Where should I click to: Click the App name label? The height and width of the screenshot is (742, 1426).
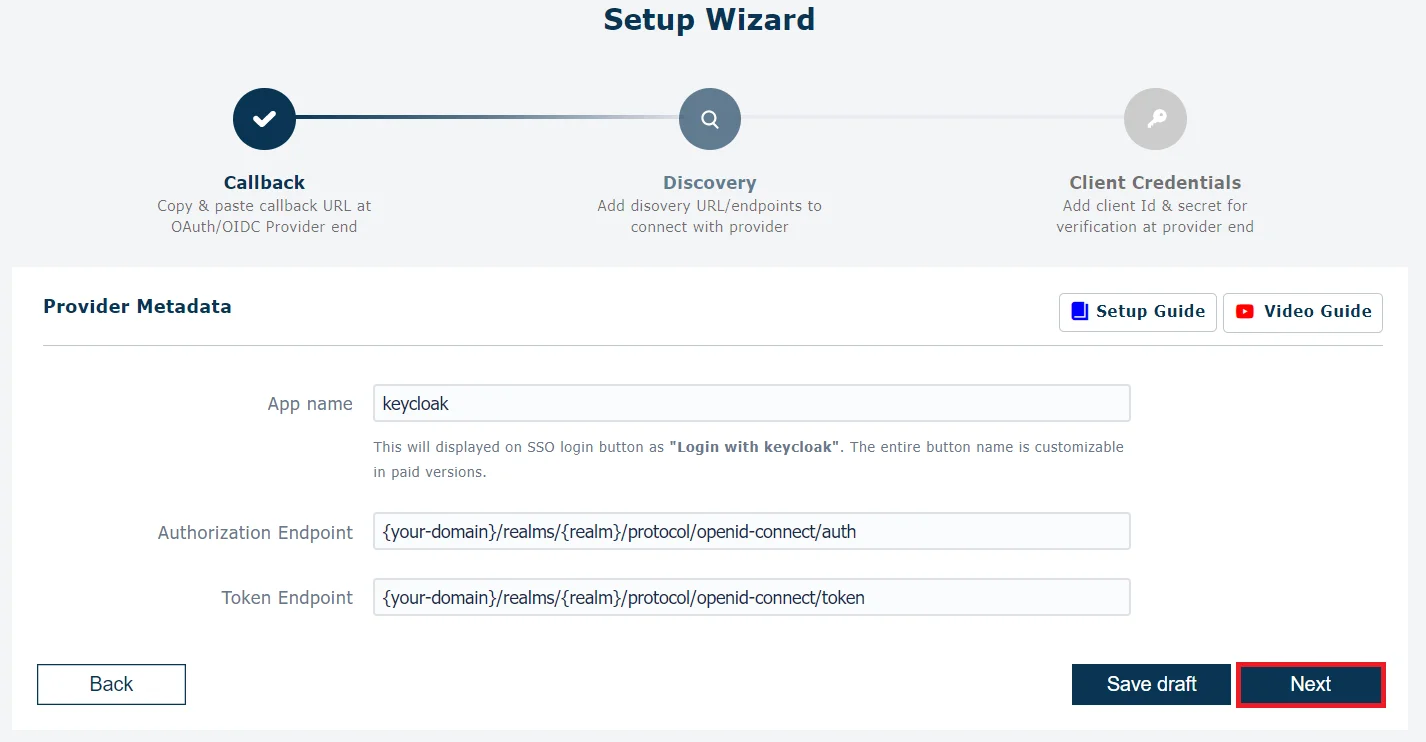(x=310, y=404)
